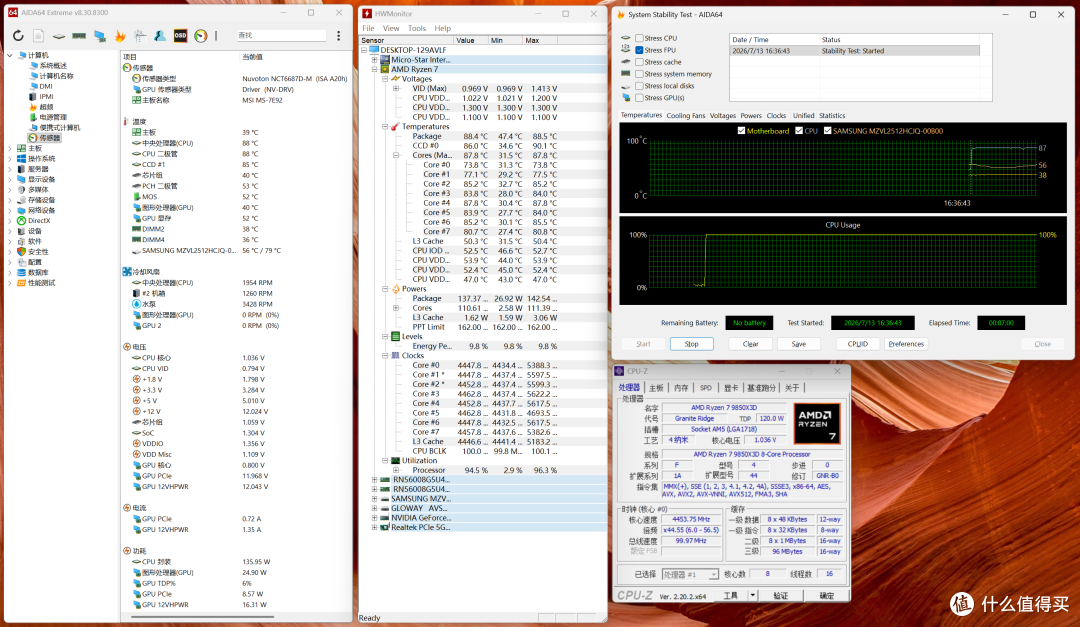Click the Preferences button in stability test

906,344
